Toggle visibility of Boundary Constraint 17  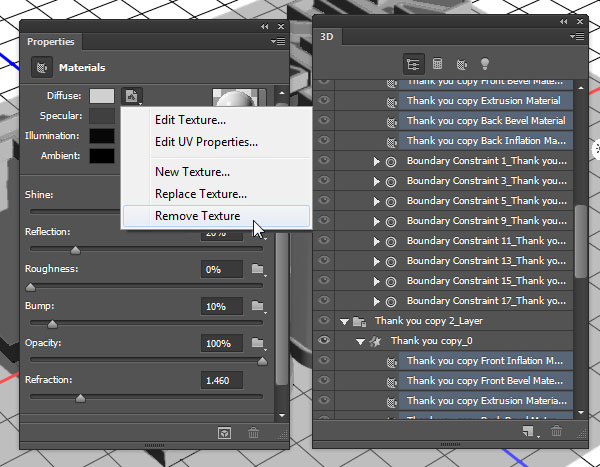point(324,300)
